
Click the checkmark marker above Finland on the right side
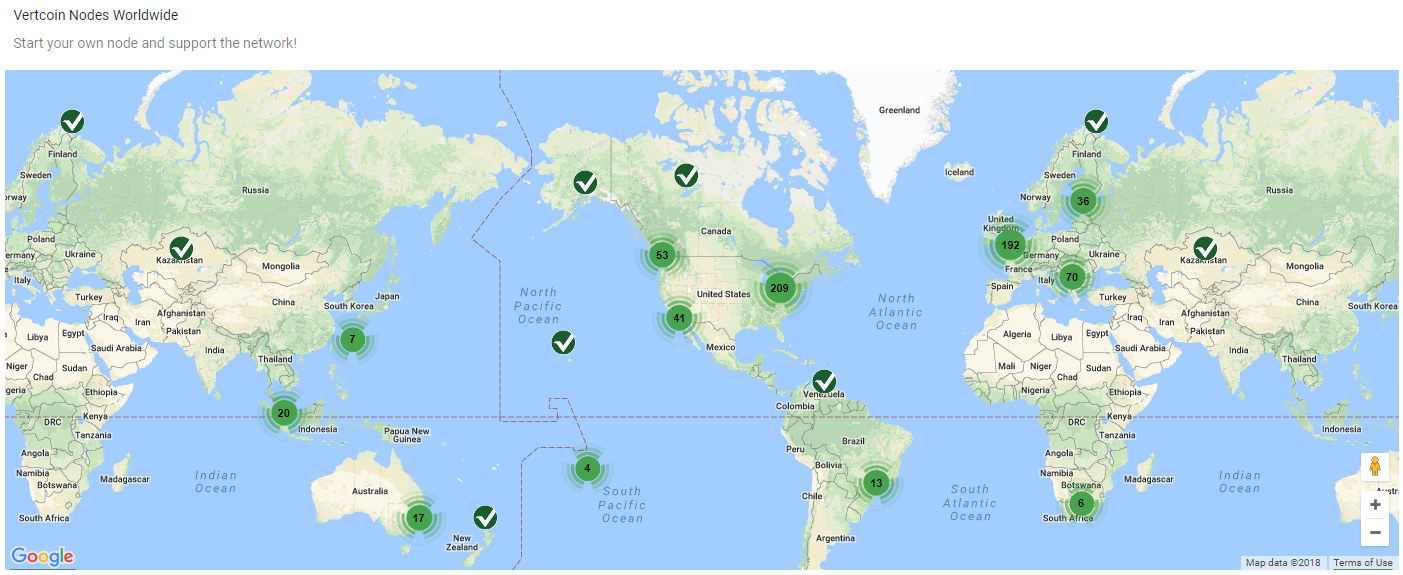(x=1096, y=122)
